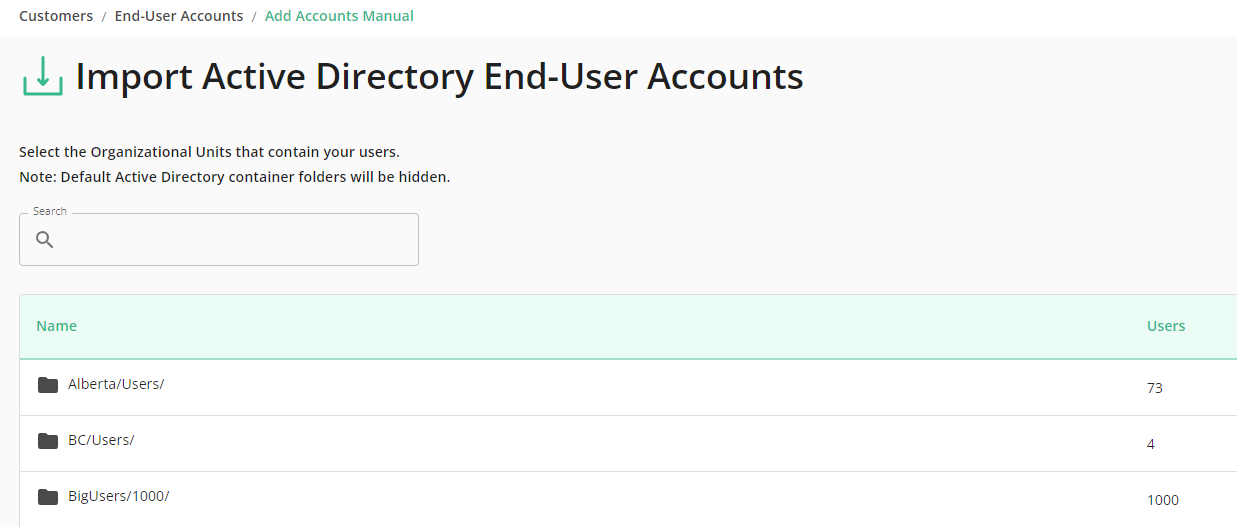Go to End-User Accounts breadcrumb
This screenshot has height=527, width=1237.
179,16
